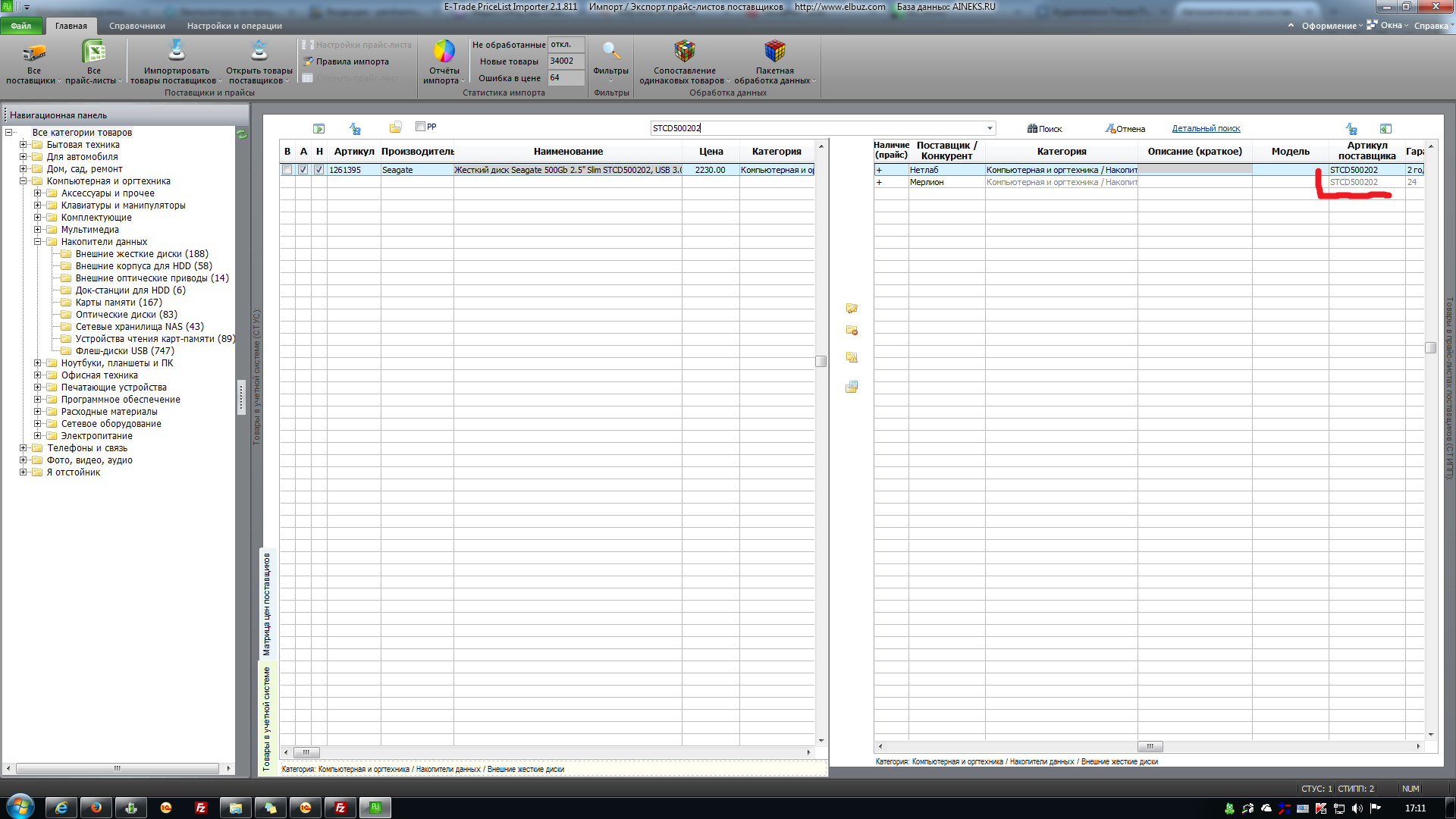Click 'Открыть товары поставщиков' icon
Viewport: 1456px width, 819px height.
coord(259,52)
